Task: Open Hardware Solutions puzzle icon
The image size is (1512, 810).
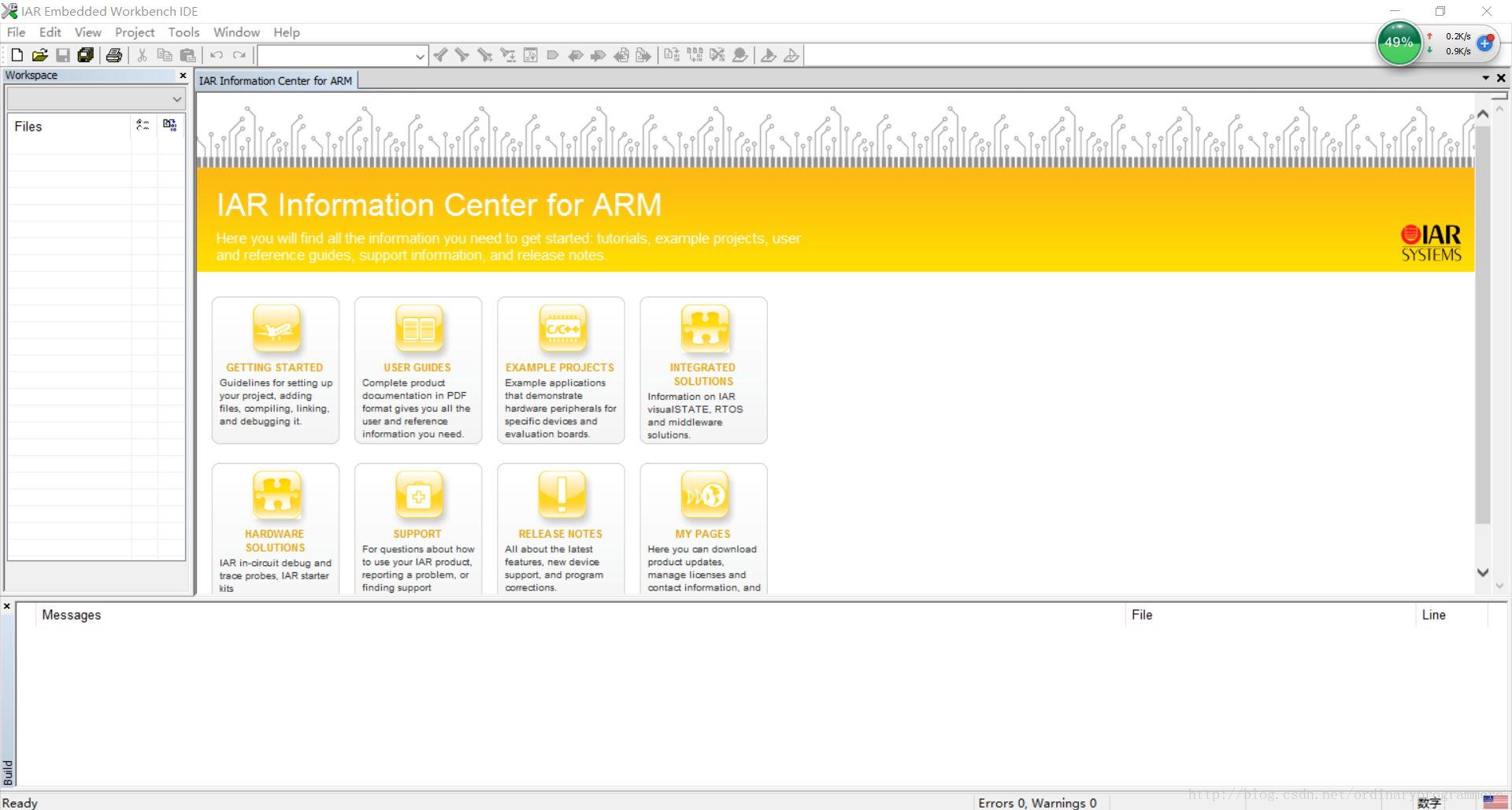Action: coord(276,494)
